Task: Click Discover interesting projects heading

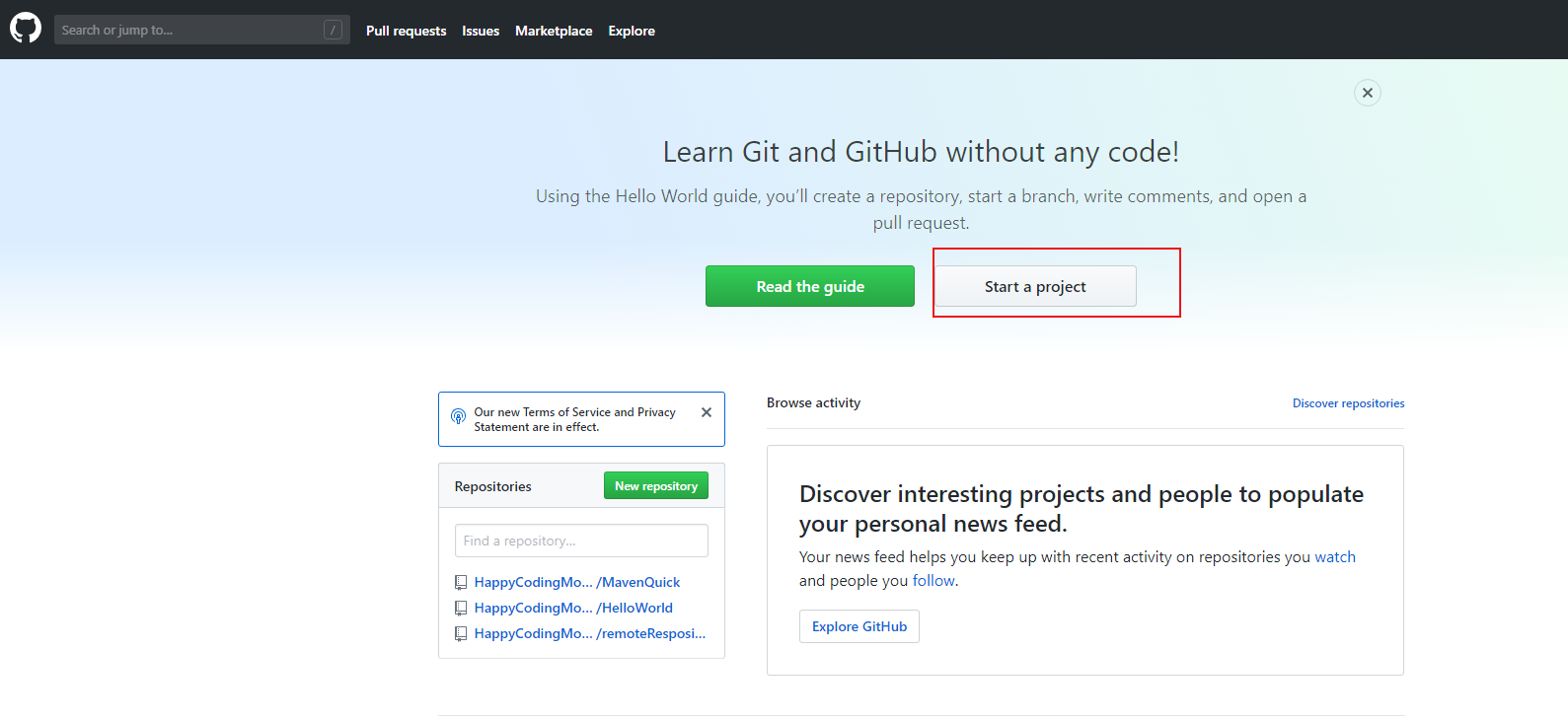Action: tap(1082, 508)
